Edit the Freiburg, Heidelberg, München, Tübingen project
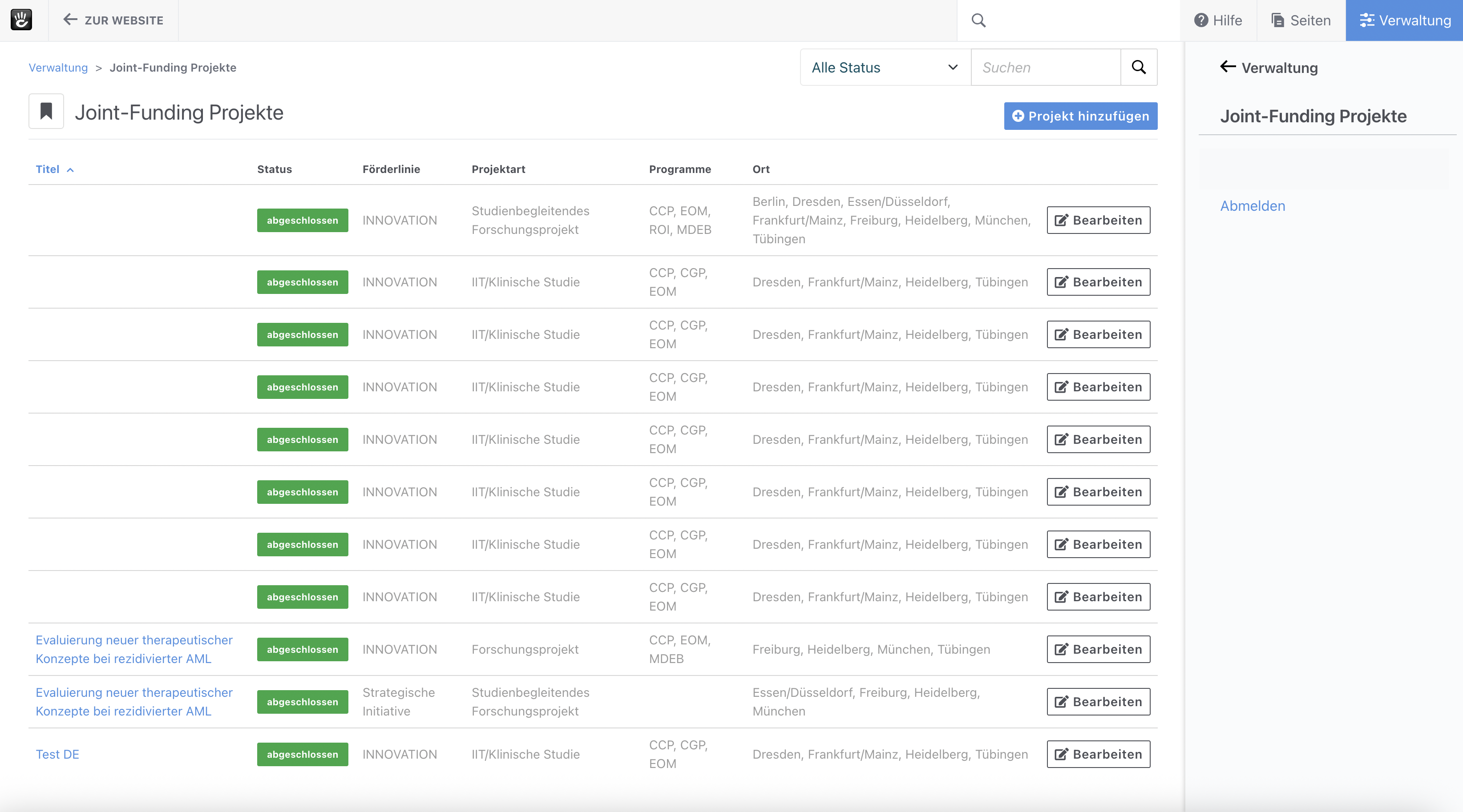The height and width of the screenshot is (812, 1463). pos(1099,649)
